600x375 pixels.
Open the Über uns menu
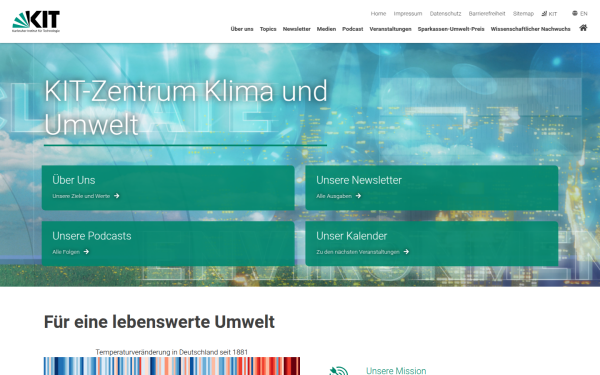242,29
